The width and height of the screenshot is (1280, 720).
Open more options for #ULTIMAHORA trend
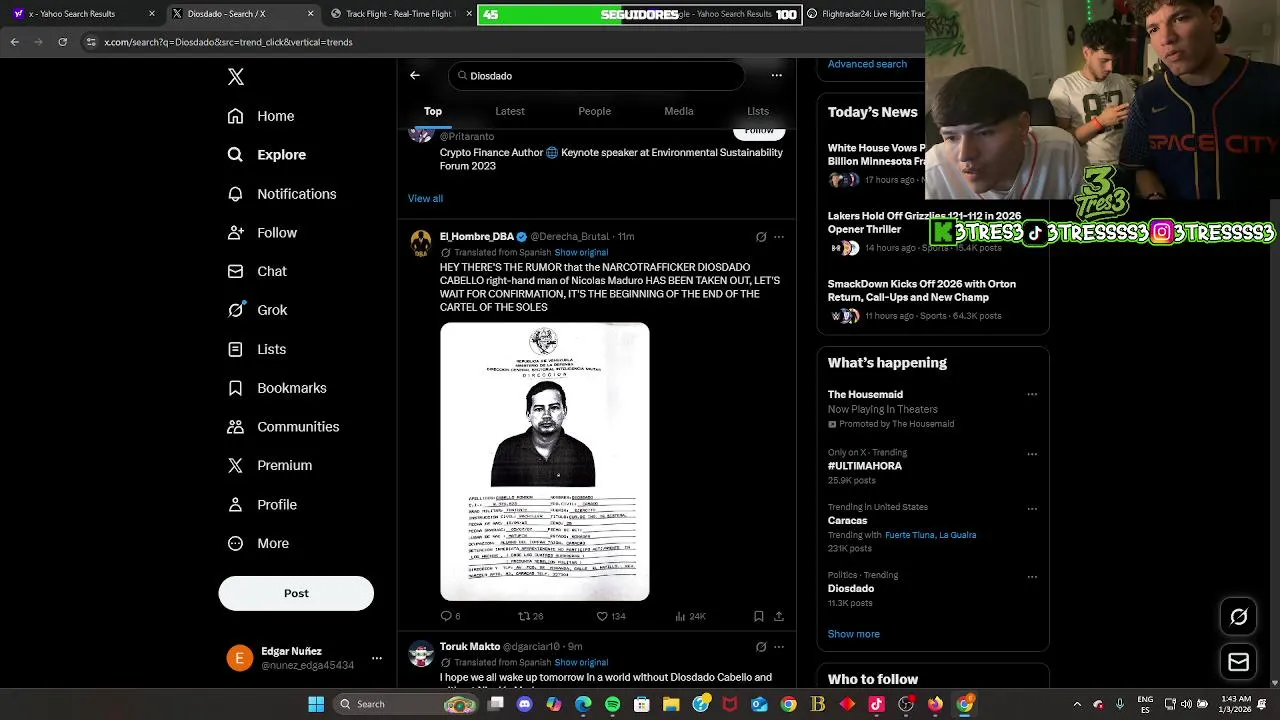point(1032,453)
